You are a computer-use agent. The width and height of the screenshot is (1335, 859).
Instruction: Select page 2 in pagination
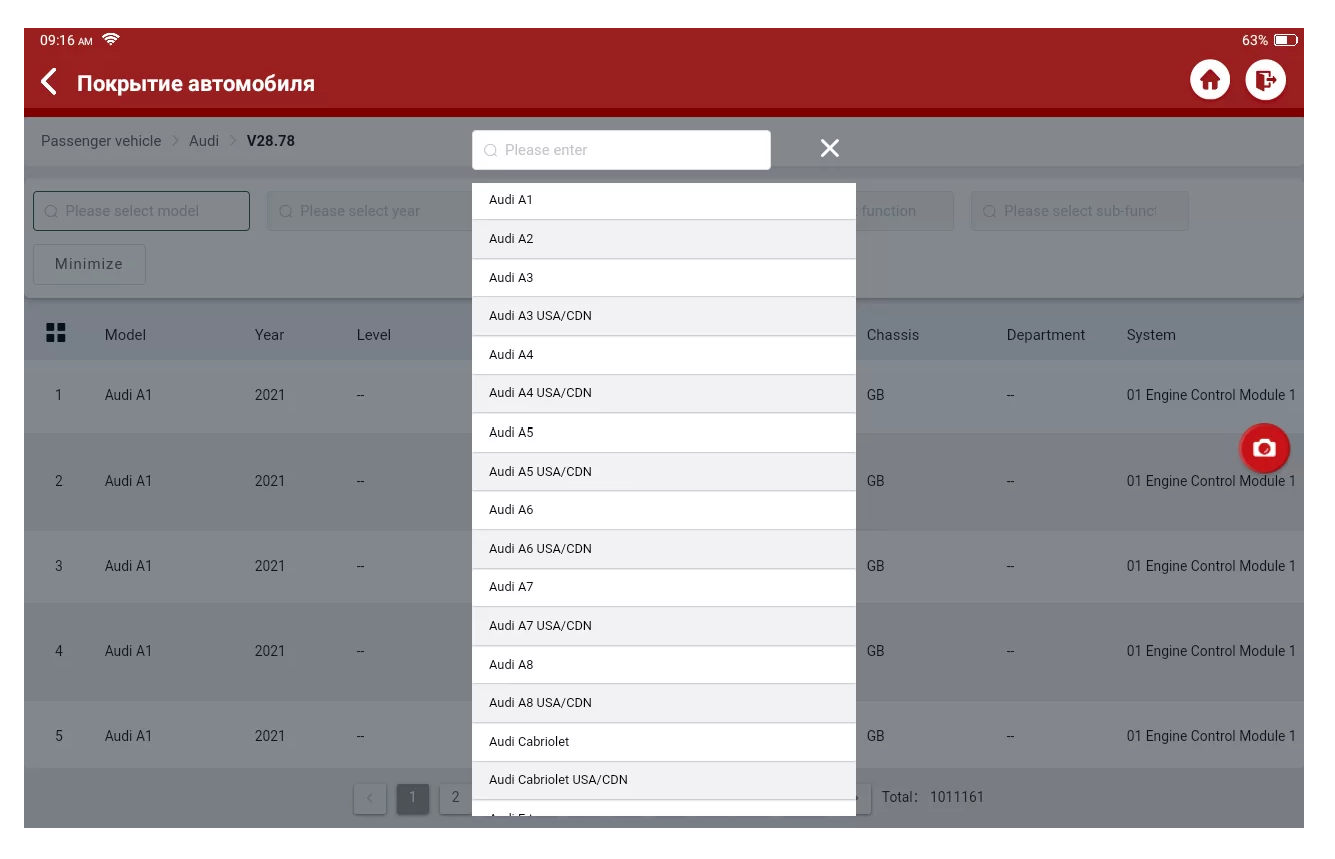[x=455, y=797]
